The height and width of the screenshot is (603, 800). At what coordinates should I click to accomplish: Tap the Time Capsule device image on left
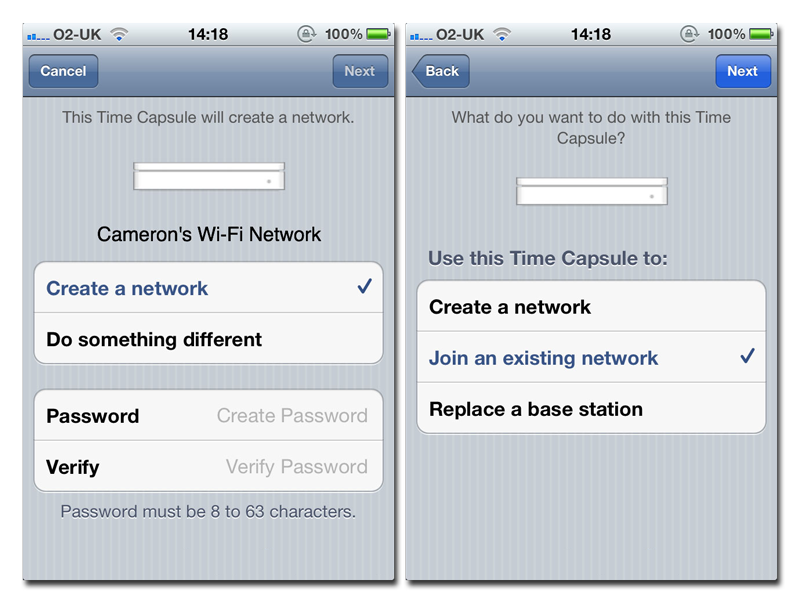[209, 176]
